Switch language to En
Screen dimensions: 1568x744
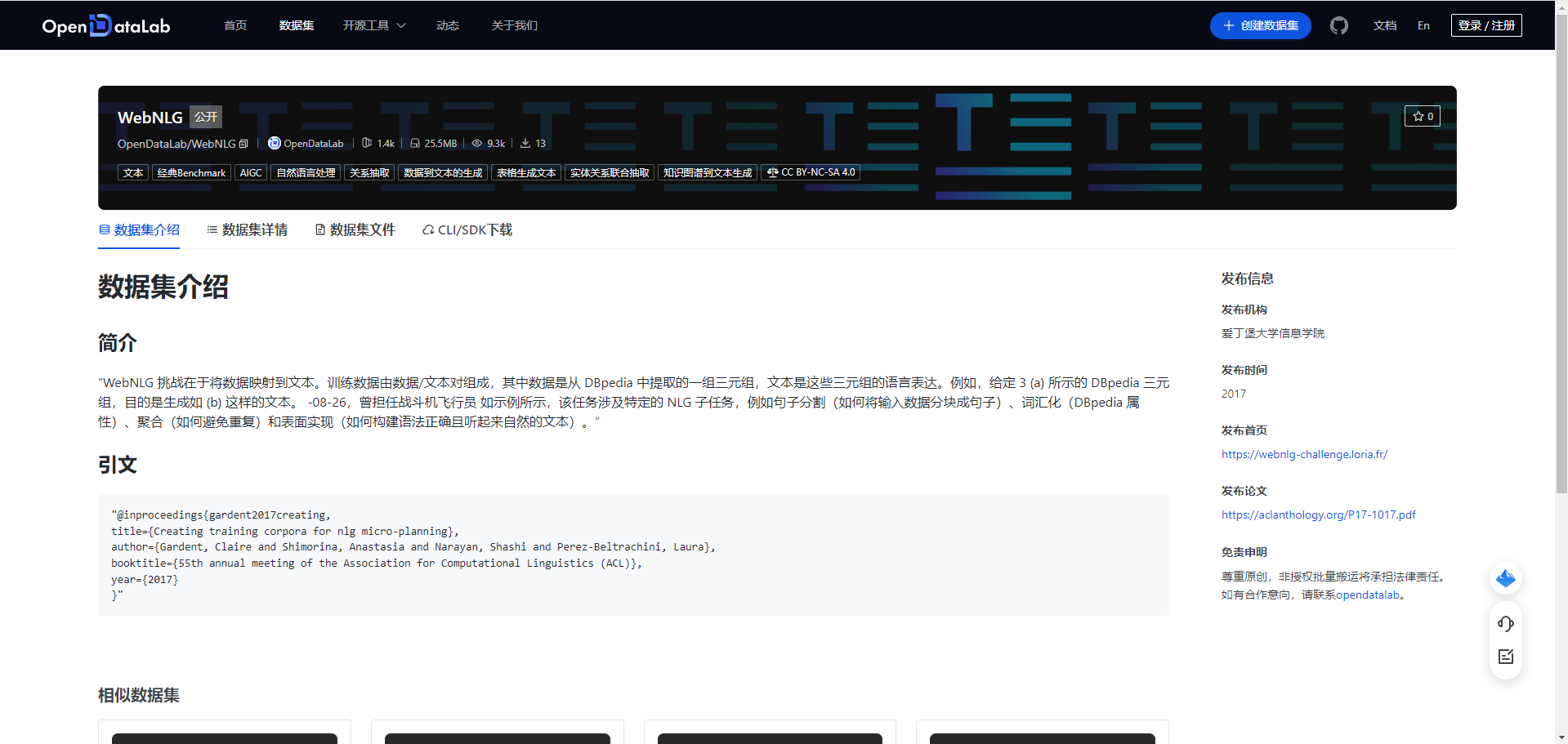pyautogui.click(x=1424, y=25)
